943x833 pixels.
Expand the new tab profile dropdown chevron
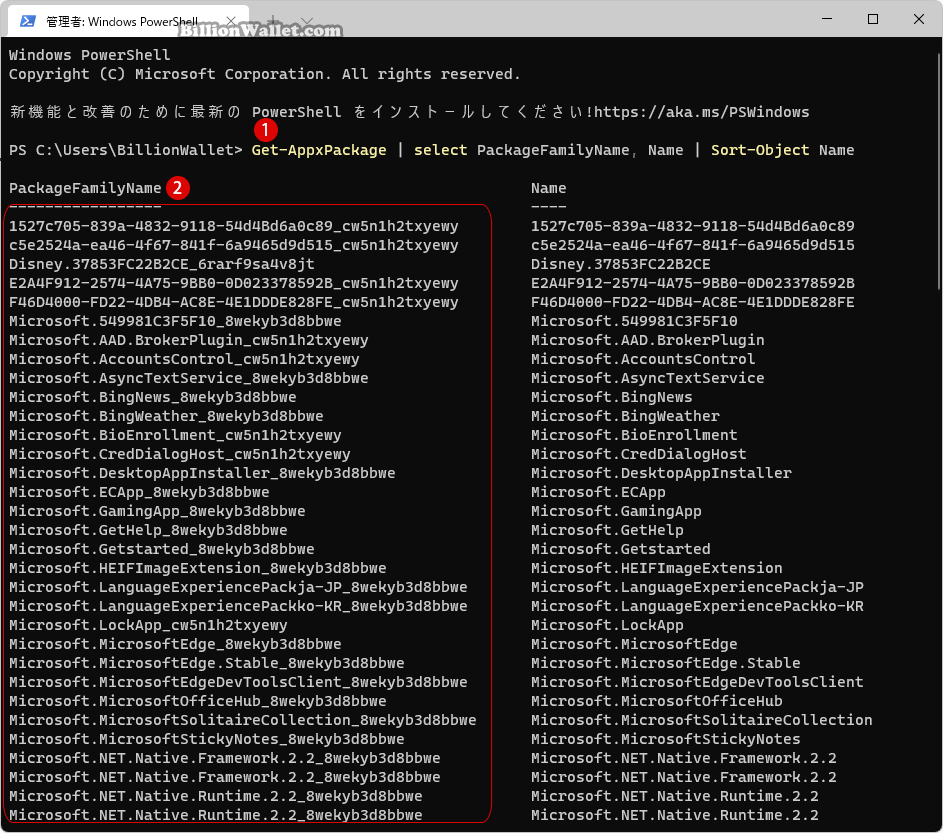(307, 22)
